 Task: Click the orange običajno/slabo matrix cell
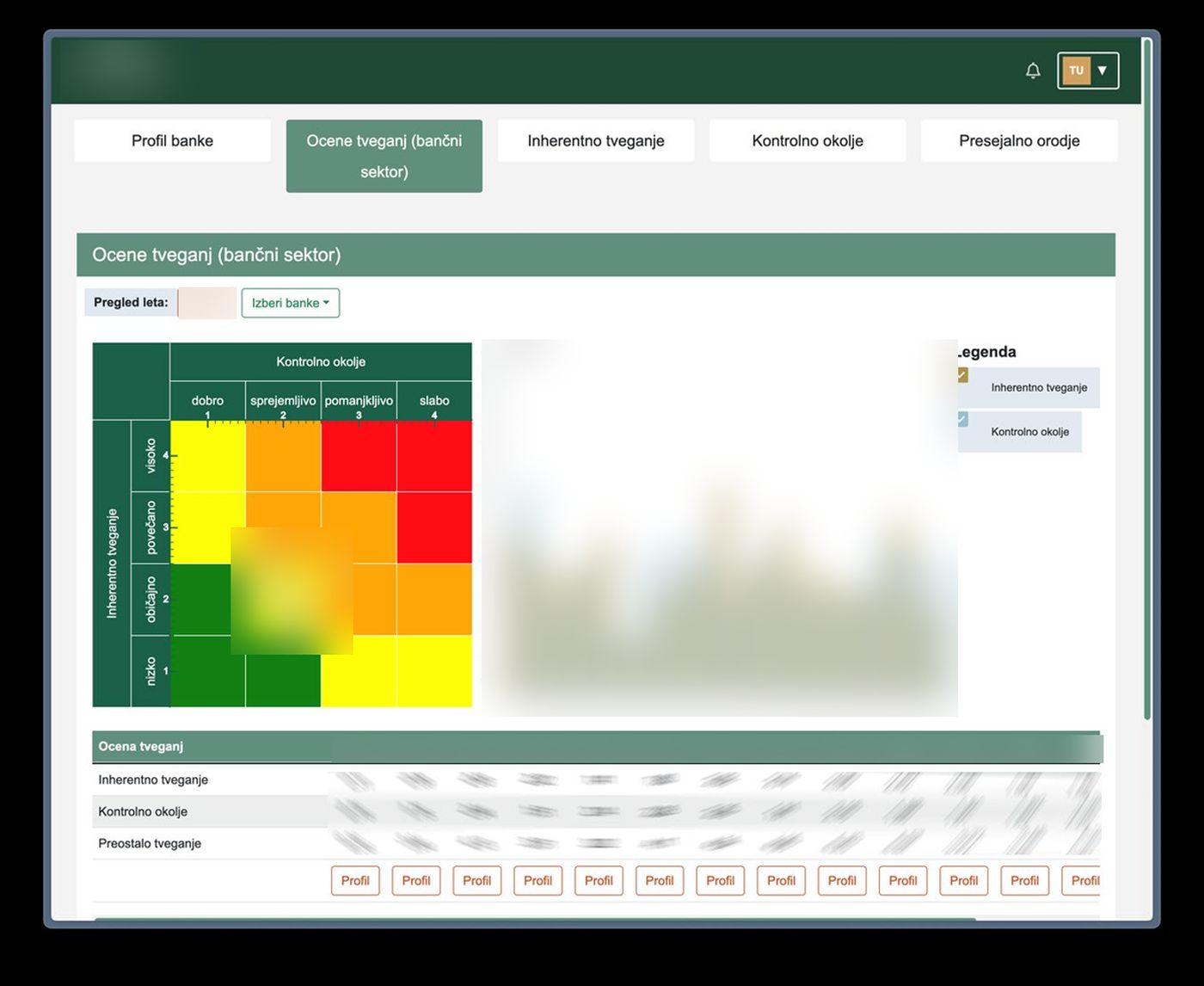click(434, 600)
